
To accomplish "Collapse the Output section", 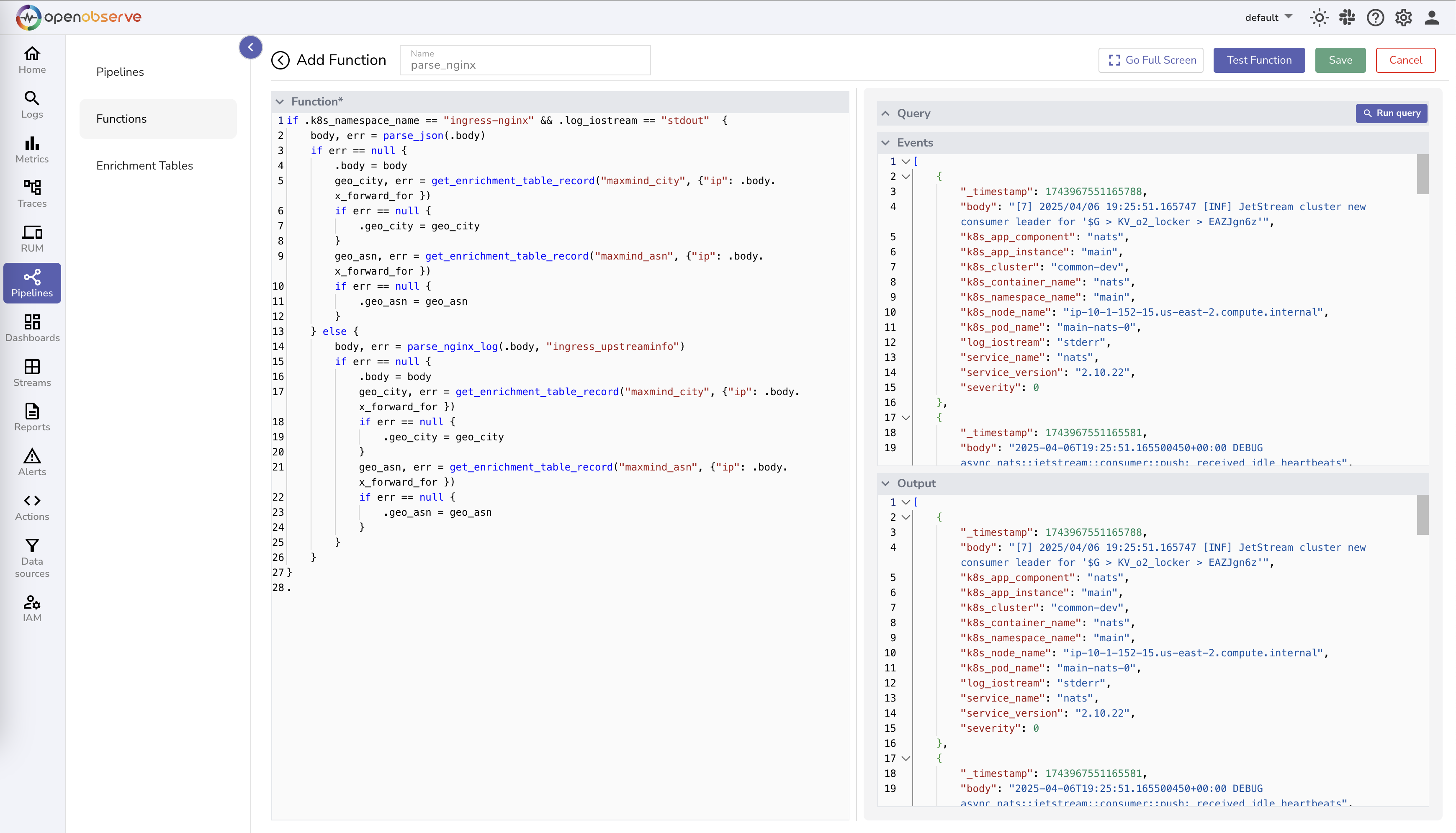I will [885, 483].
